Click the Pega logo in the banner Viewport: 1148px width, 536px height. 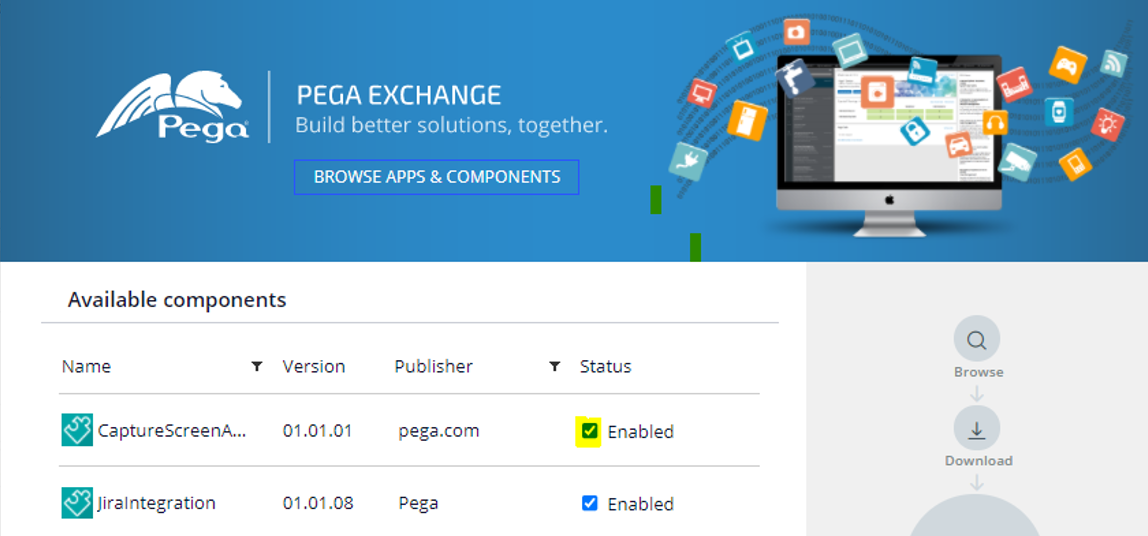172,107
